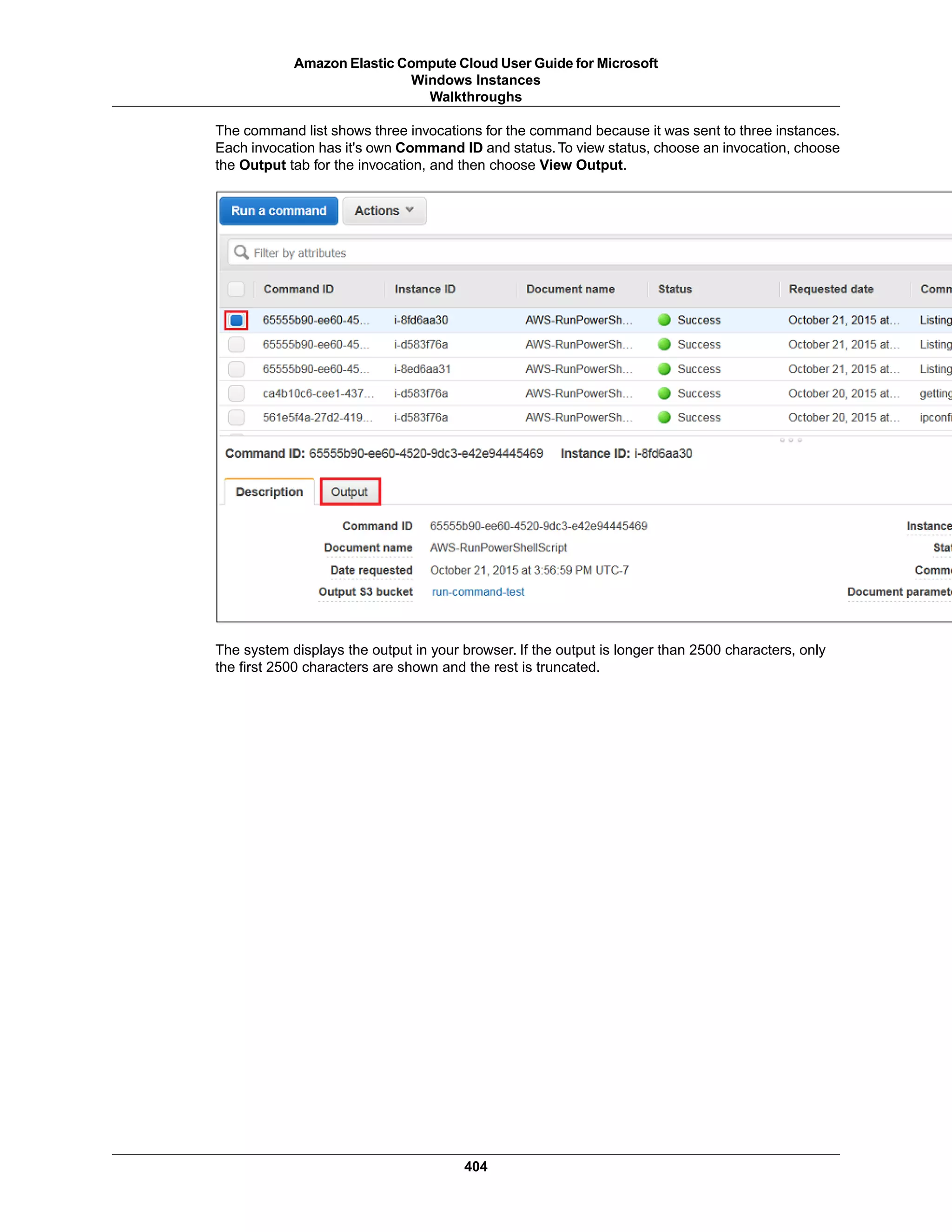Check the checkbox for 561e5f4a-27d2-419 row

coord(236,417)
